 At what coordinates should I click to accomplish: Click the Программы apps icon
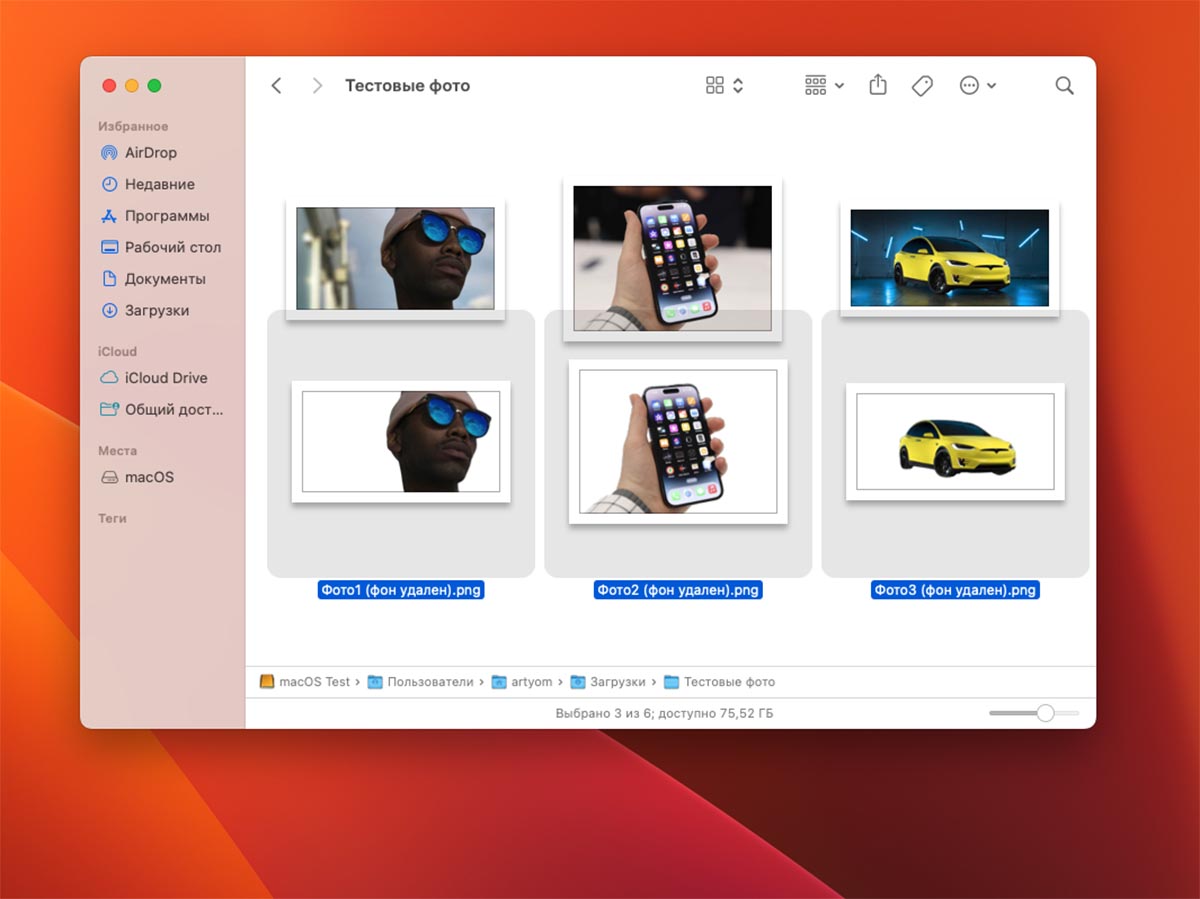pos(110,216)
